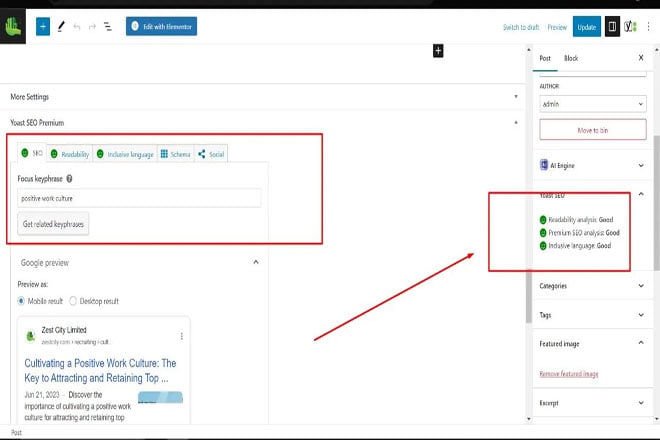
Task: Click the redo arrow
Action: click(92, 27)
